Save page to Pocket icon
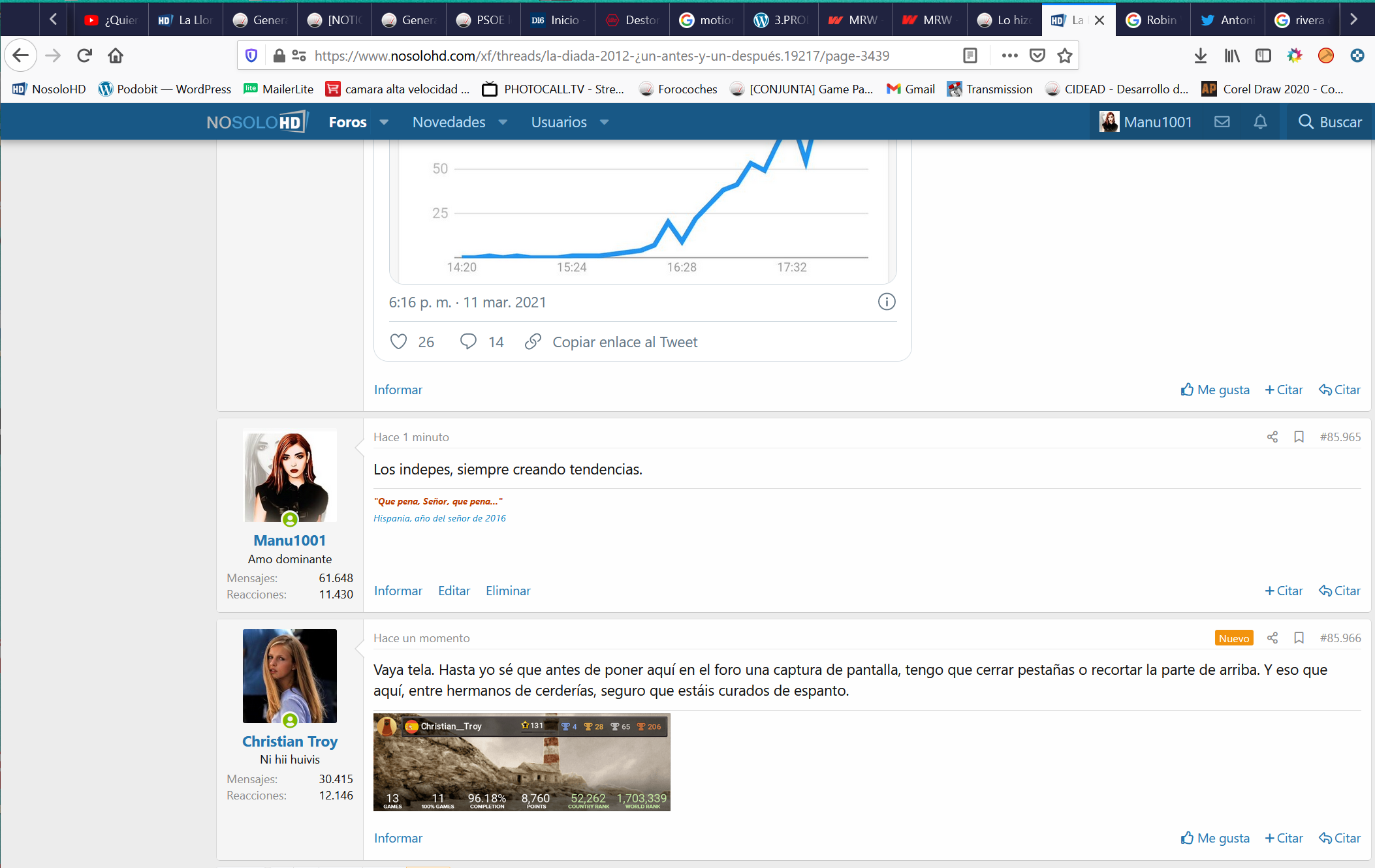Screen dimensions: 1375x868 click(x=1037, y=55)
